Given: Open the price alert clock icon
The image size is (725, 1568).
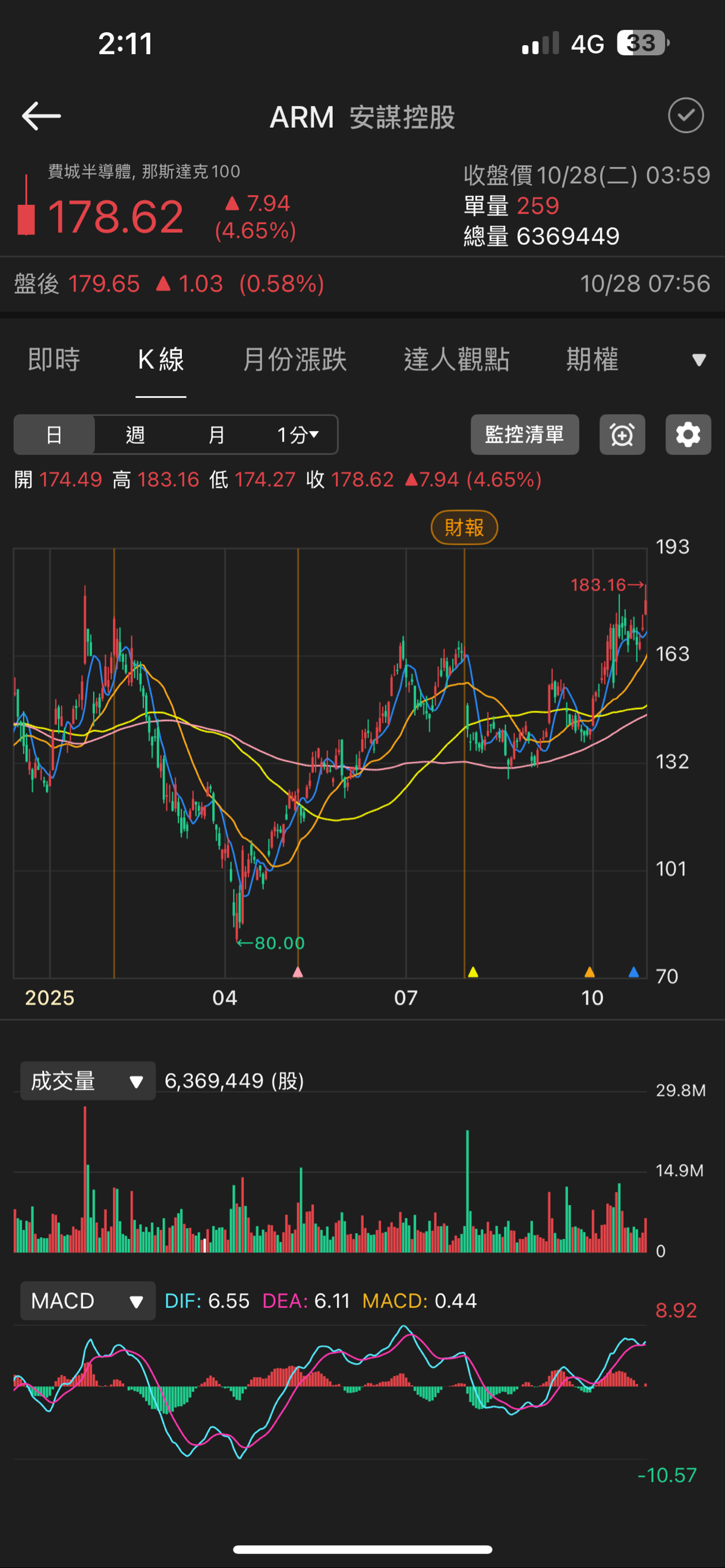Looking at the screenshot, I should pyautogui.click(x=622, y=435).
